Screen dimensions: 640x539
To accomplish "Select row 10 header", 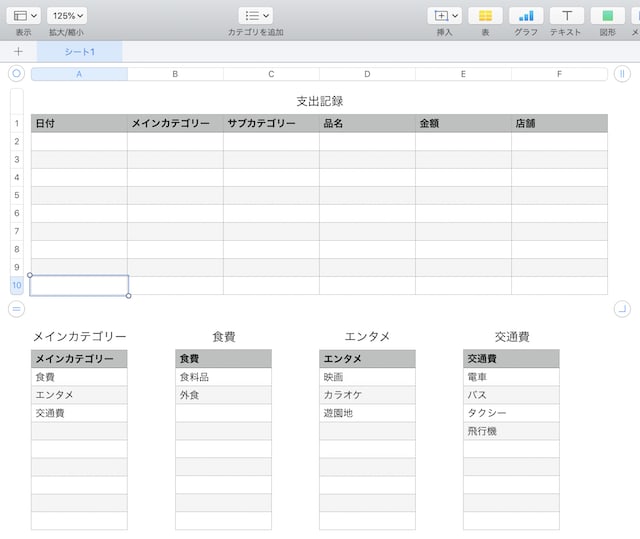I will pyautogui.click(x=16, y=285).
